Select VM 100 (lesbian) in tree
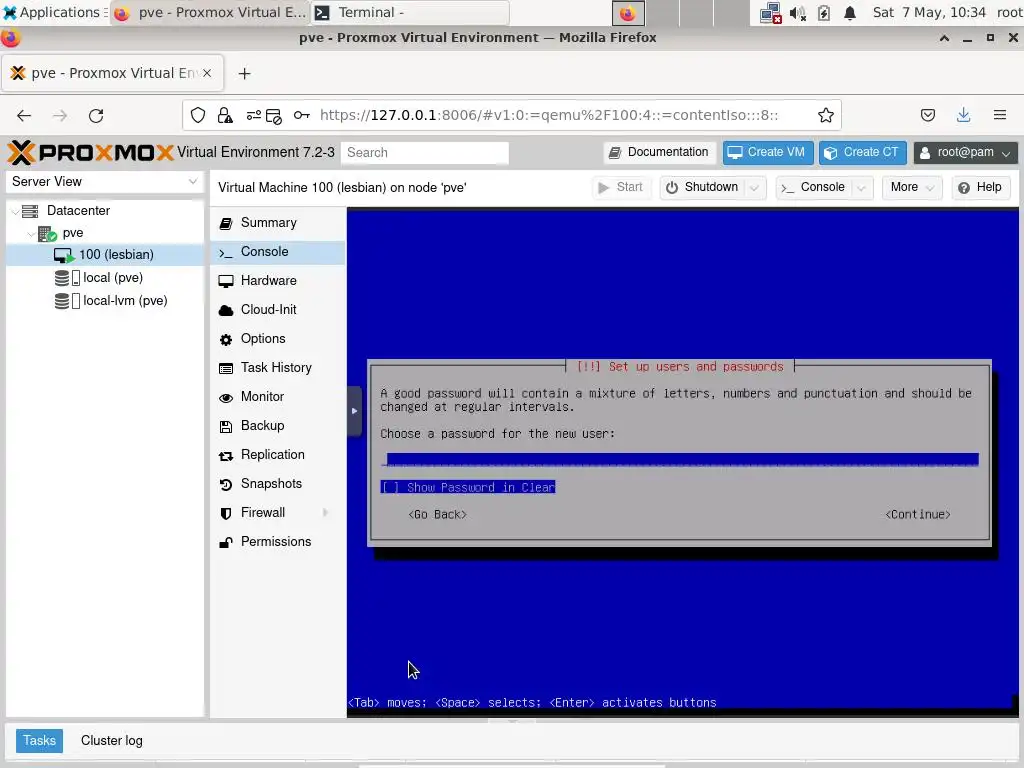This screenshot has width=1024, height=768. pos(104,255)
